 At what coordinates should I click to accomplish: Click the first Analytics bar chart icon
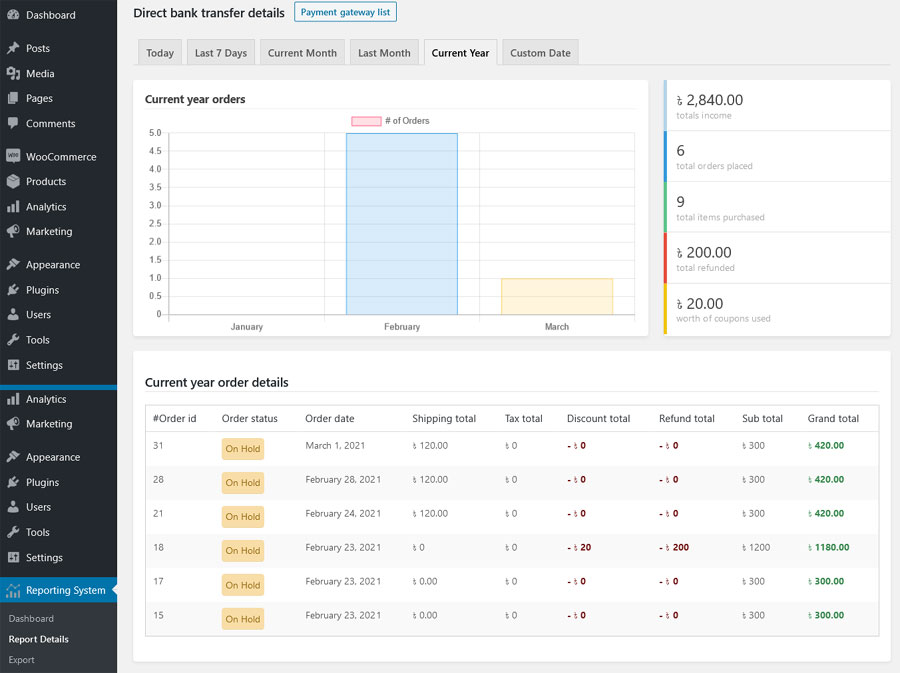click(13, 207)
